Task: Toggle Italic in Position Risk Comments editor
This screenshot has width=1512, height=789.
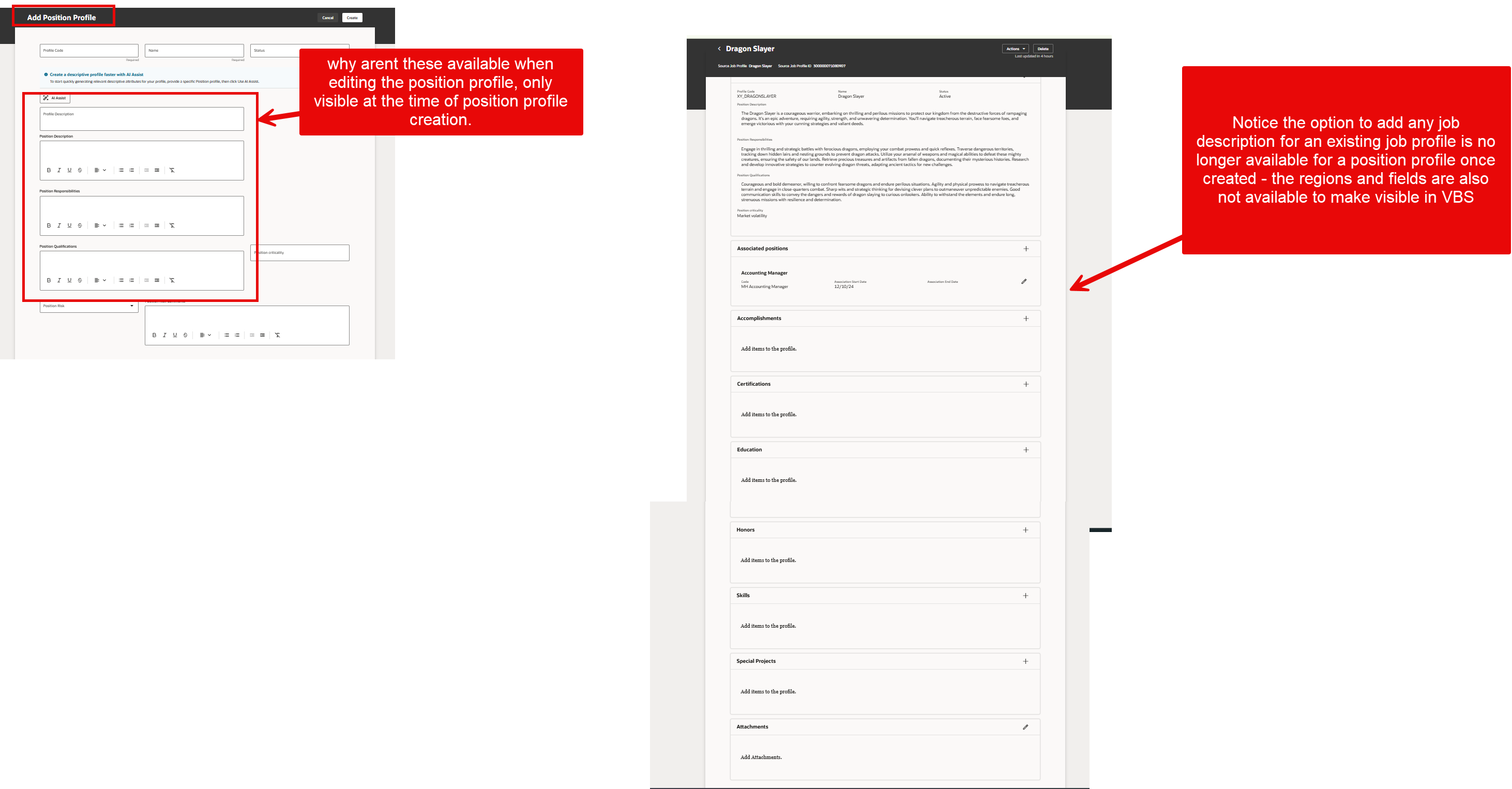Action: pos(164,335)
